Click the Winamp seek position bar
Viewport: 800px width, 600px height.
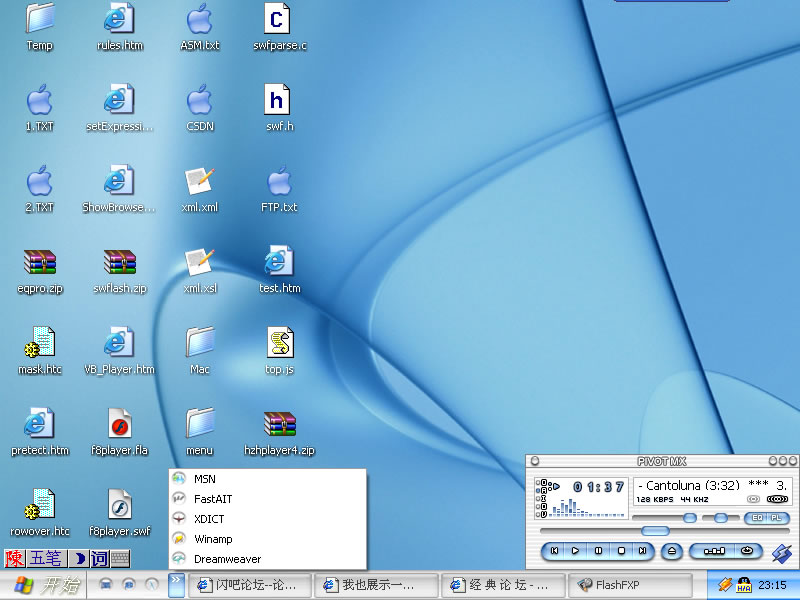click(x=664, y=531)
